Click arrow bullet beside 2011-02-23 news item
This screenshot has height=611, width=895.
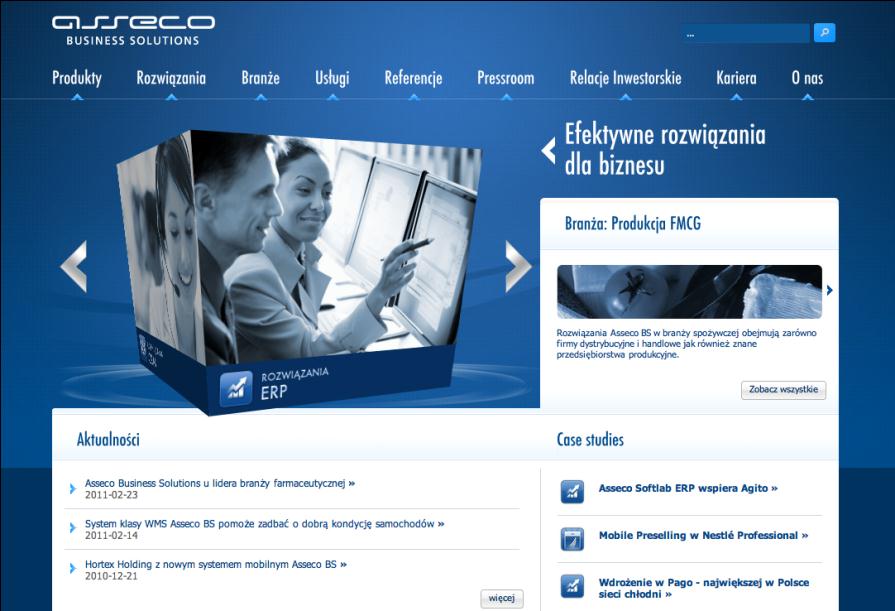[x=72, y=488]
